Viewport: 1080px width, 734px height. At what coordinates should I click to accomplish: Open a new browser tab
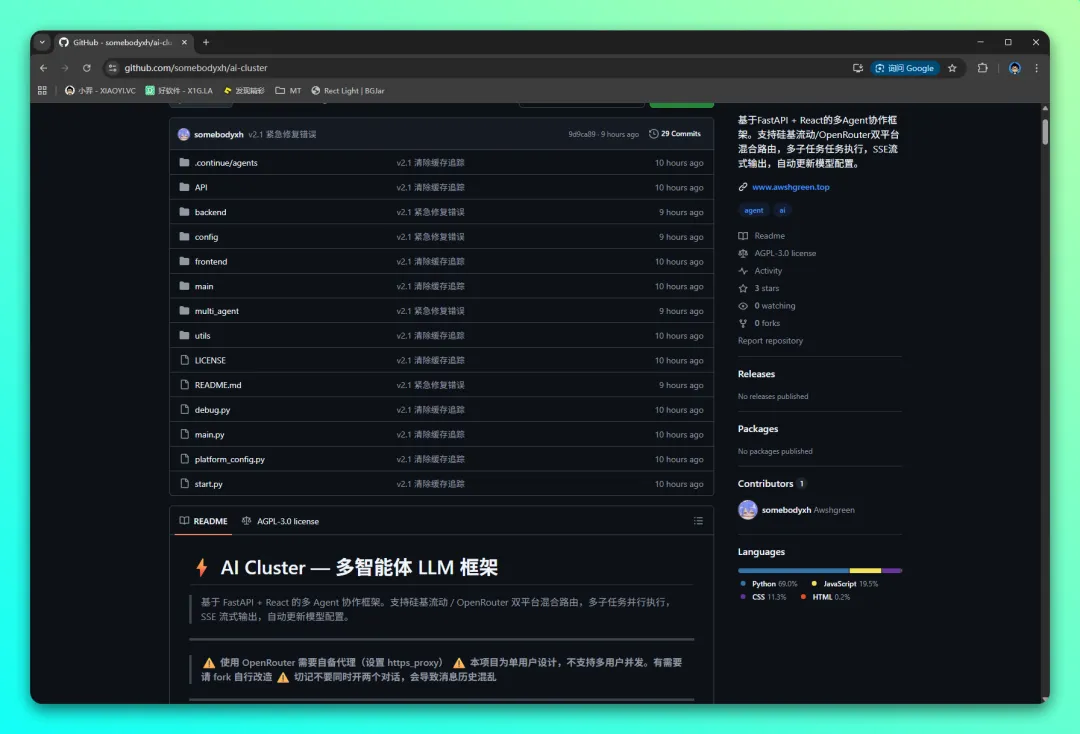(205, 43)
